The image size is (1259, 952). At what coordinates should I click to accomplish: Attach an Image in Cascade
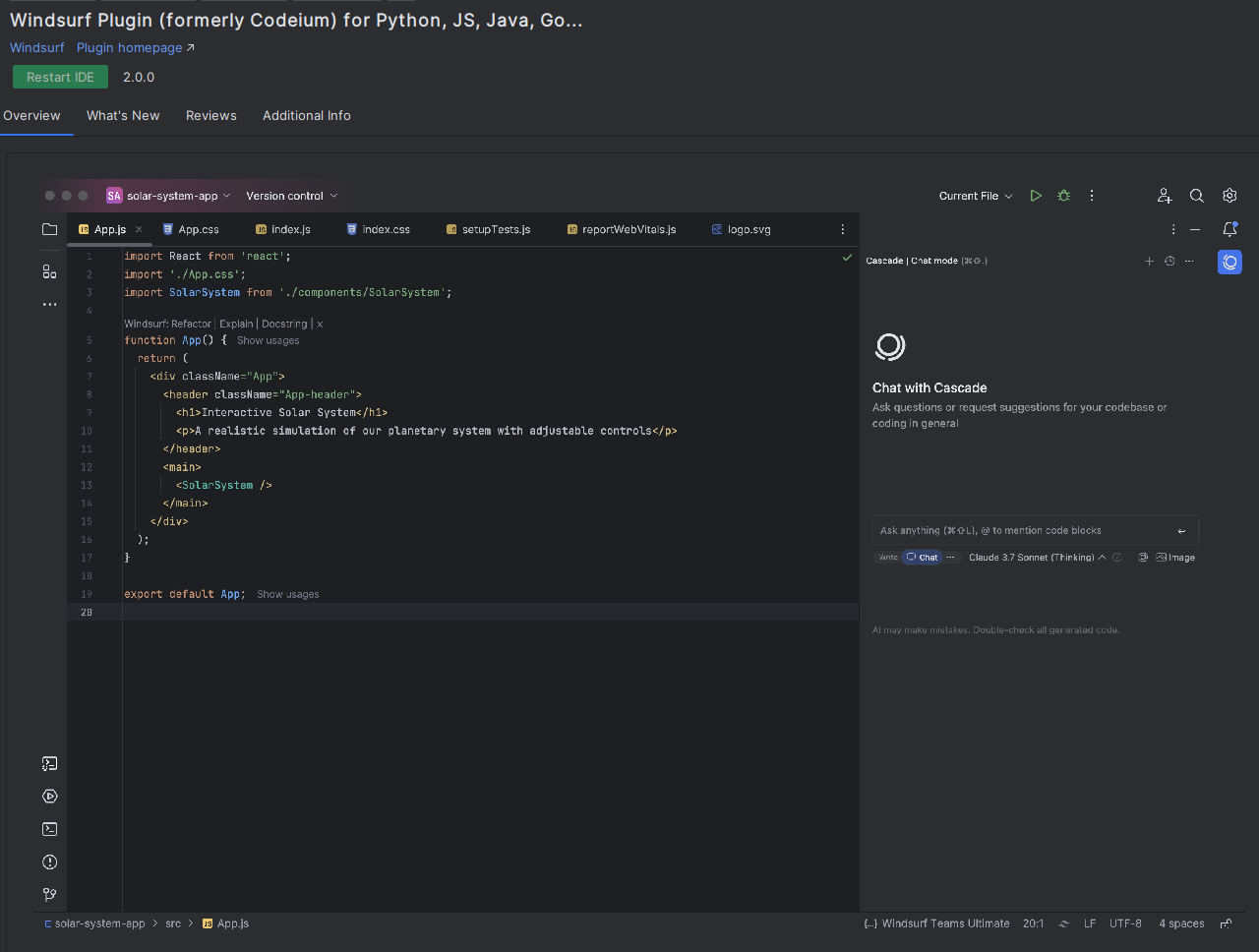[x=1175, y=558]
